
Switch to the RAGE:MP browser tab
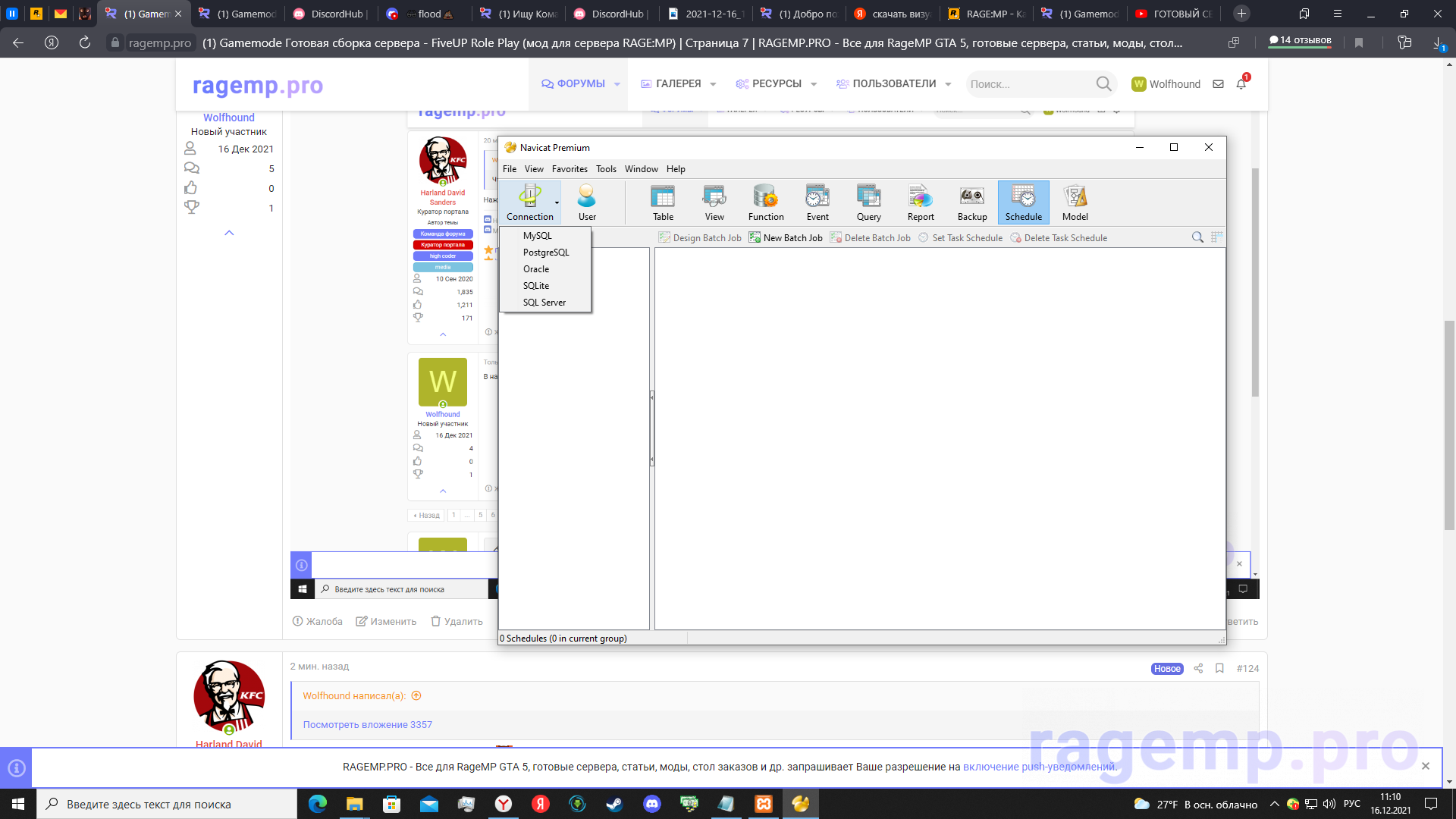pyautogui.click(x=987, y=14)
